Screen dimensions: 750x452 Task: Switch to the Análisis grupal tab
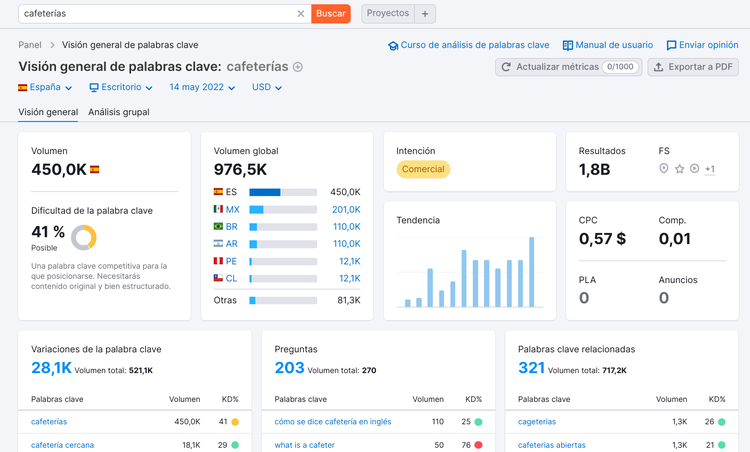coord(119,112)
